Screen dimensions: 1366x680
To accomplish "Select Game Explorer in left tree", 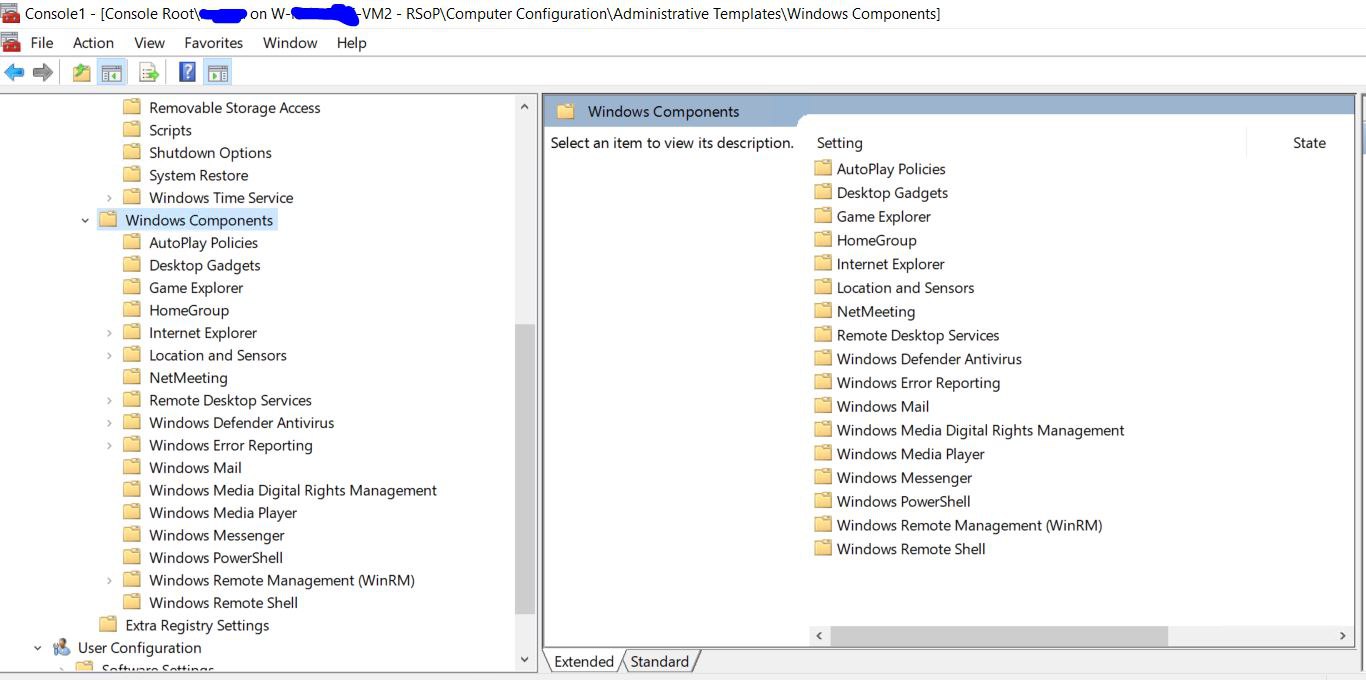I will 196,288.
